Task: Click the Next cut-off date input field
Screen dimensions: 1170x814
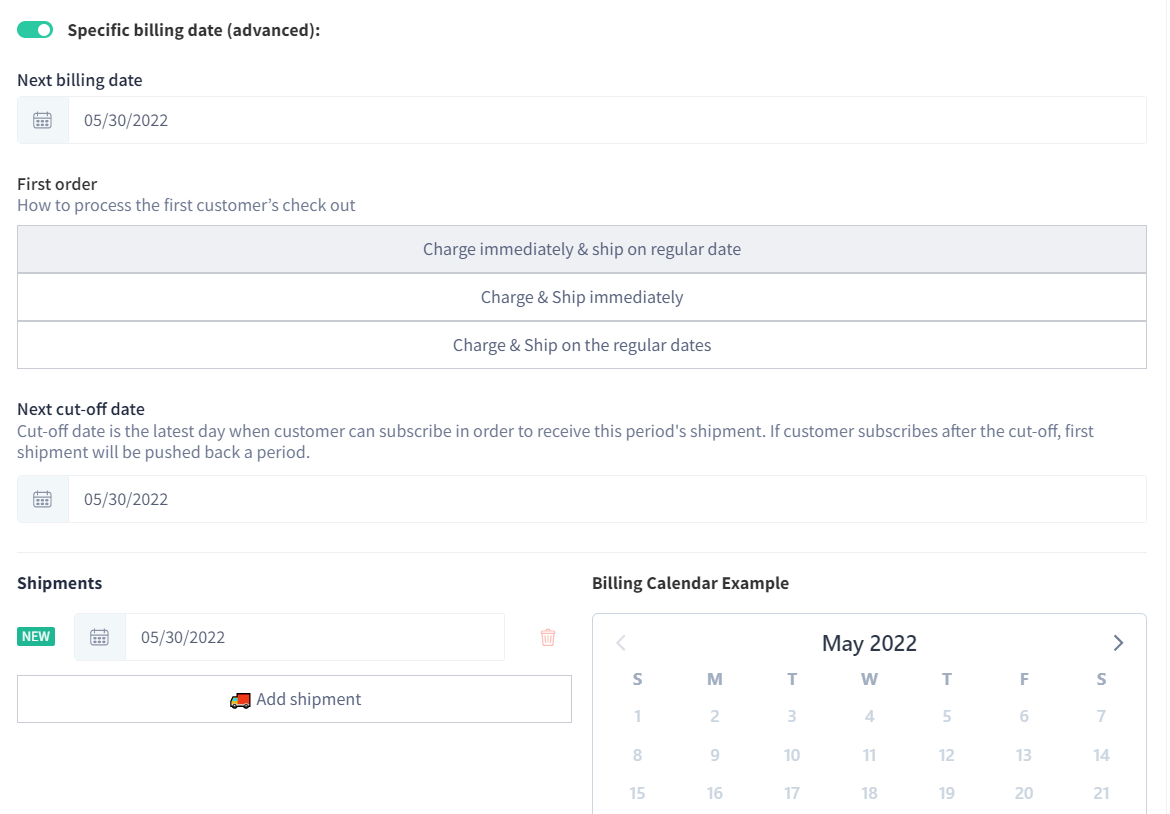Action: [607, 499]
